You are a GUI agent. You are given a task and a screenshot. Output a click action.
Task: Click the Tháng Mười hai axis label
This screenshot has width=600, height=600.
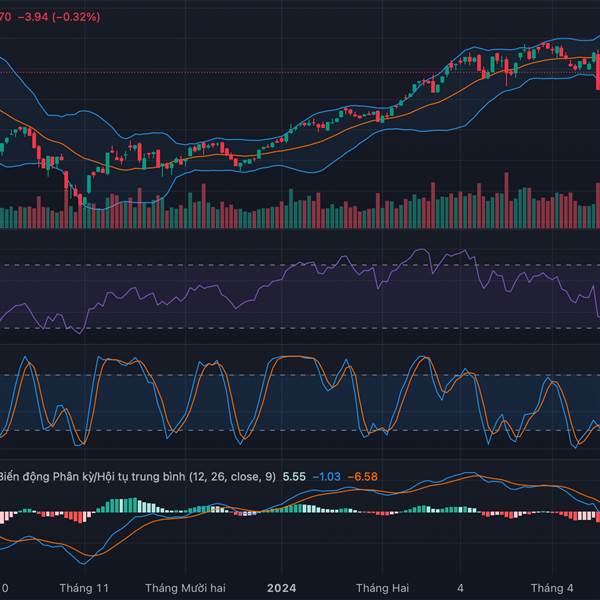tap(185, 588)
